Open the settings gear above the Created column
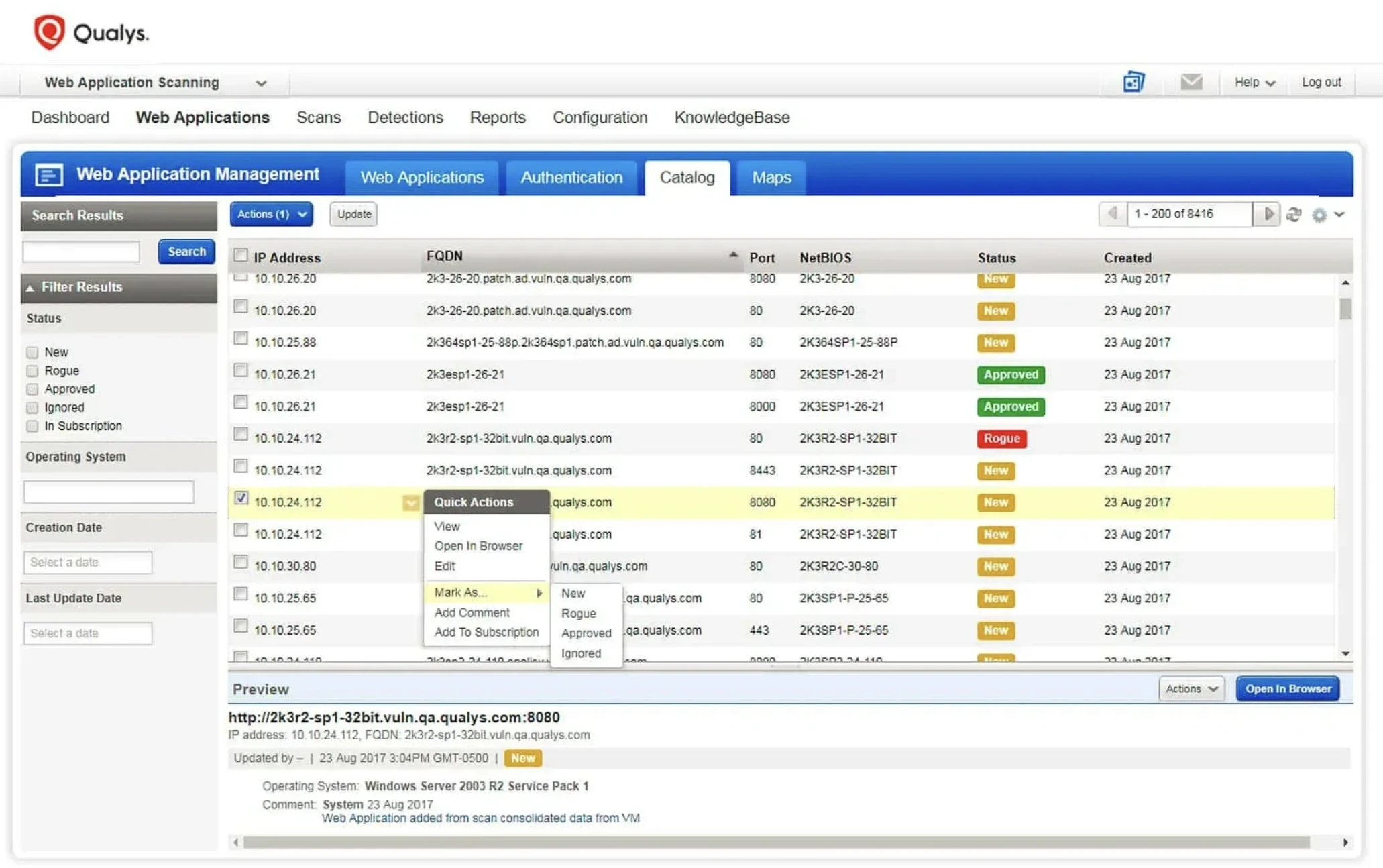The height and width of the screenshot is (868, 1383). coord(1320,215)
